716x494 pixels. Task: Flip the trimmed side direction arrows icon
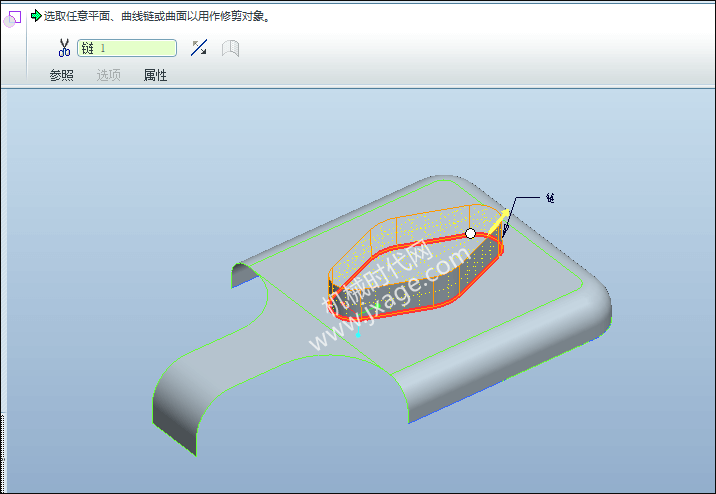[199, 47]
